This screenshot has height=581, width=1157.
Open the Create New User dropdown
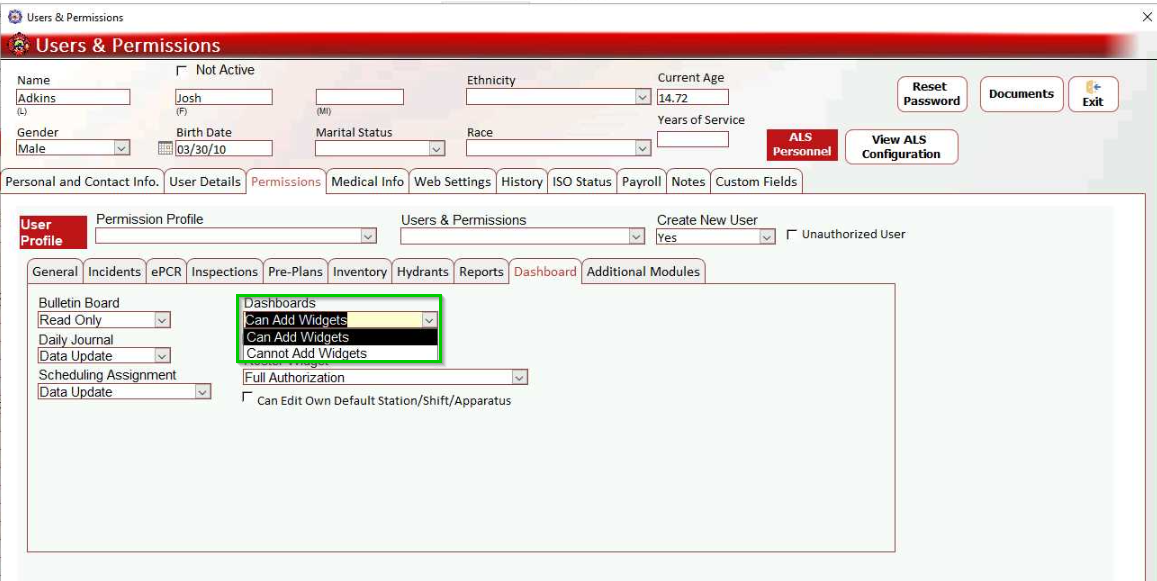767,238
